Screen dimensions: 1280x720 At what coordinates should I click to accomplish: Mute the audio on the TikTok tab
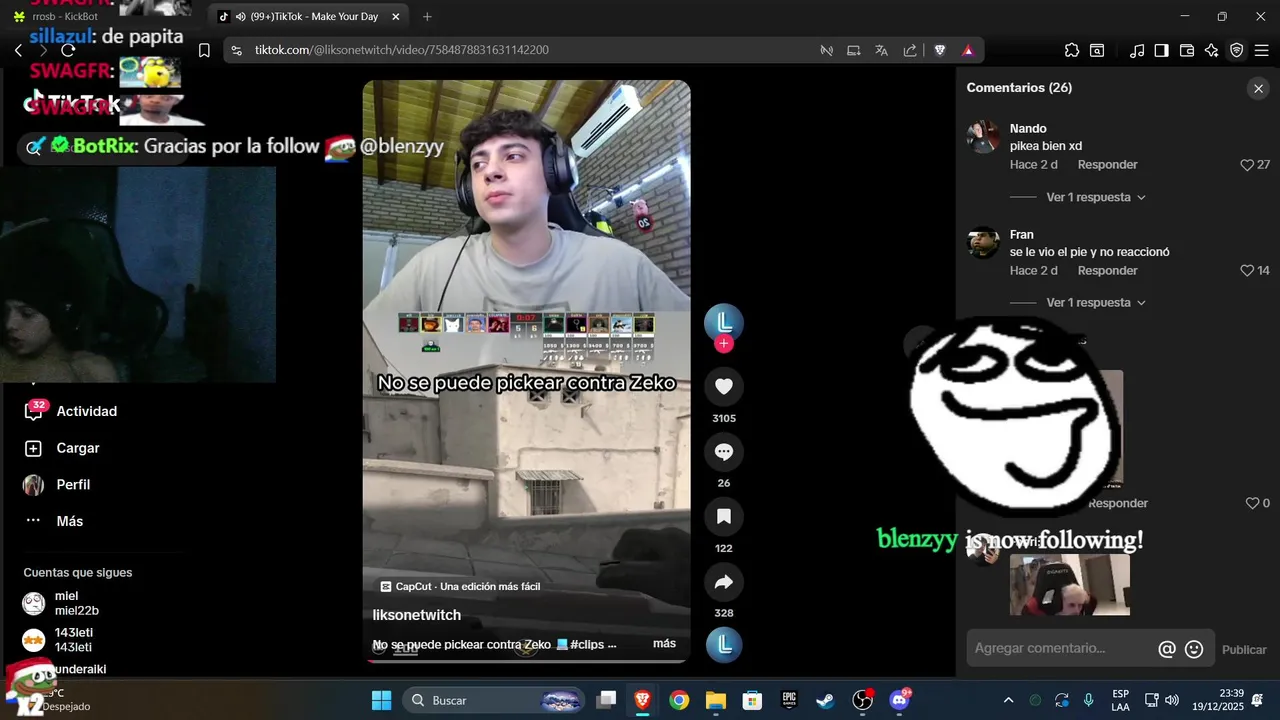[241, 17]
